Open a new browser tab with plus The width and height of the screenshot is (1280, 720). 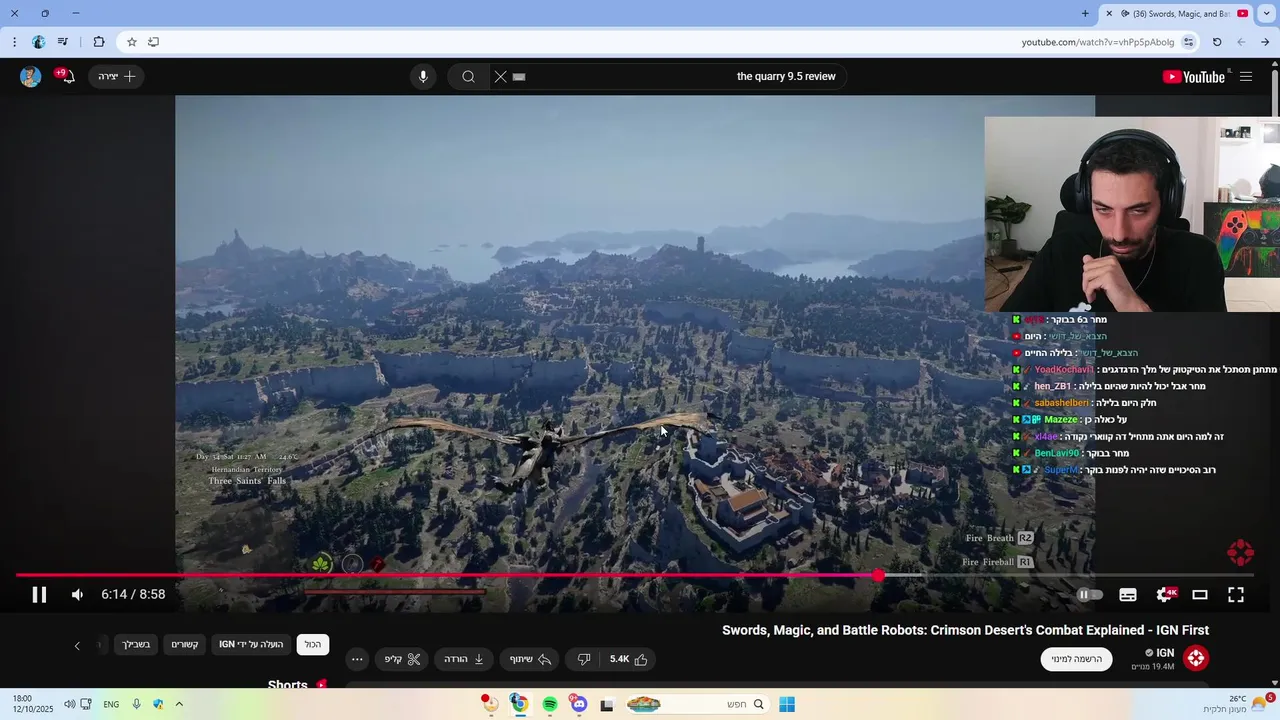tap(1085, 13)
